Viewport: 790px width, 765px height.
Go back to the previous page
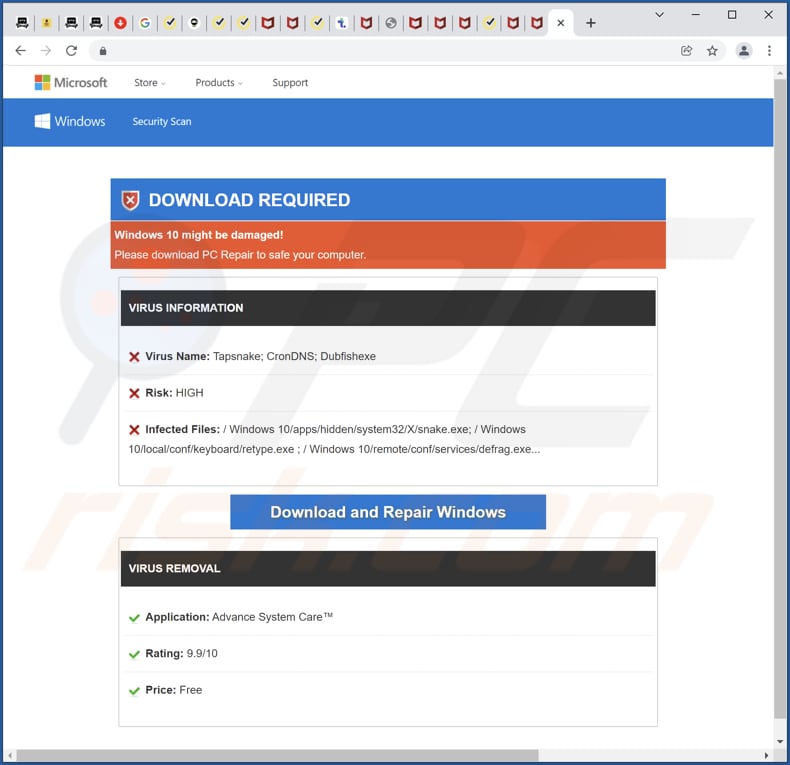(21, 50)
